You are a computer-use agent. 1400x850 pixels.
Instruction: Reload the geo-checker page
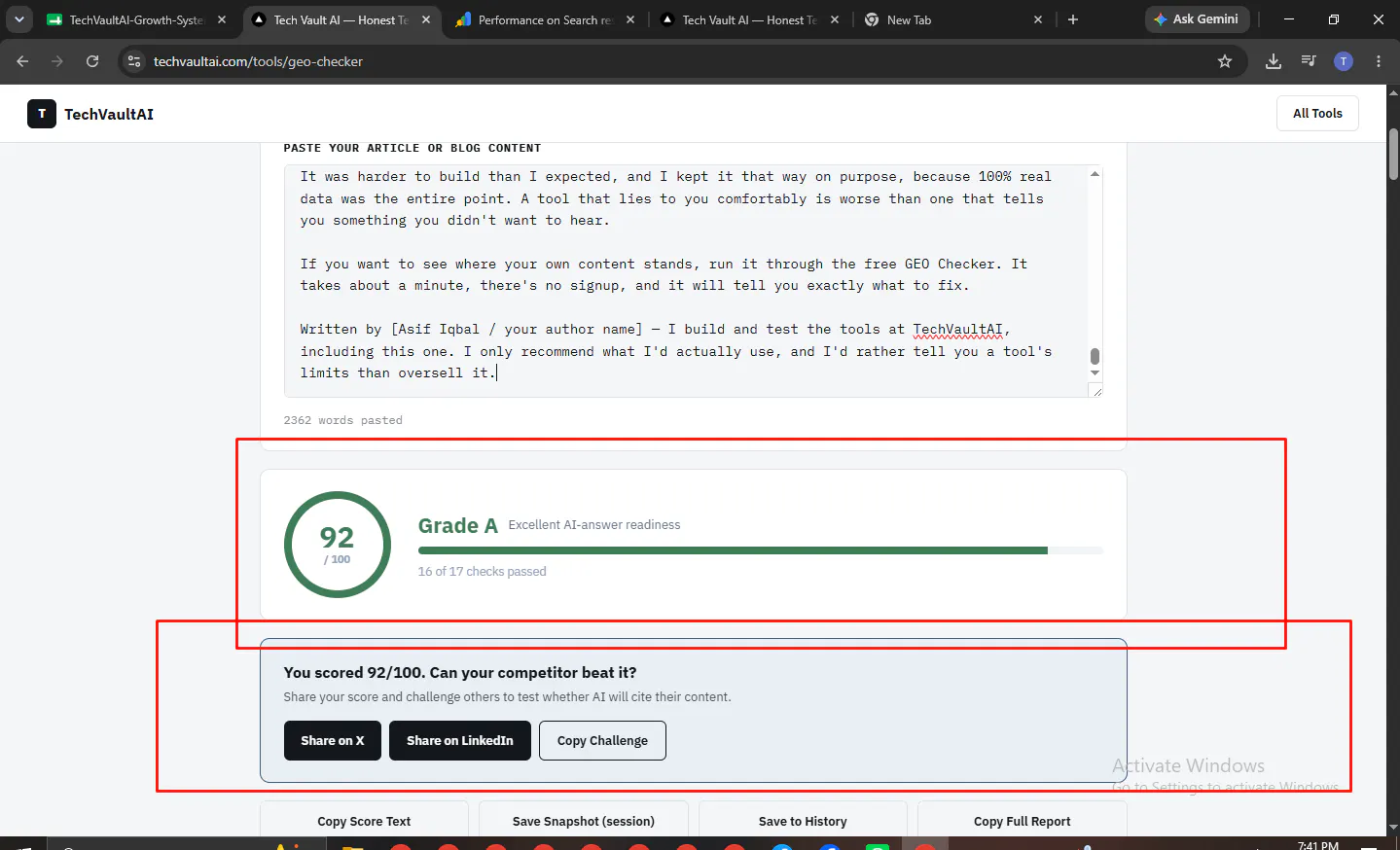click(92, 61)
